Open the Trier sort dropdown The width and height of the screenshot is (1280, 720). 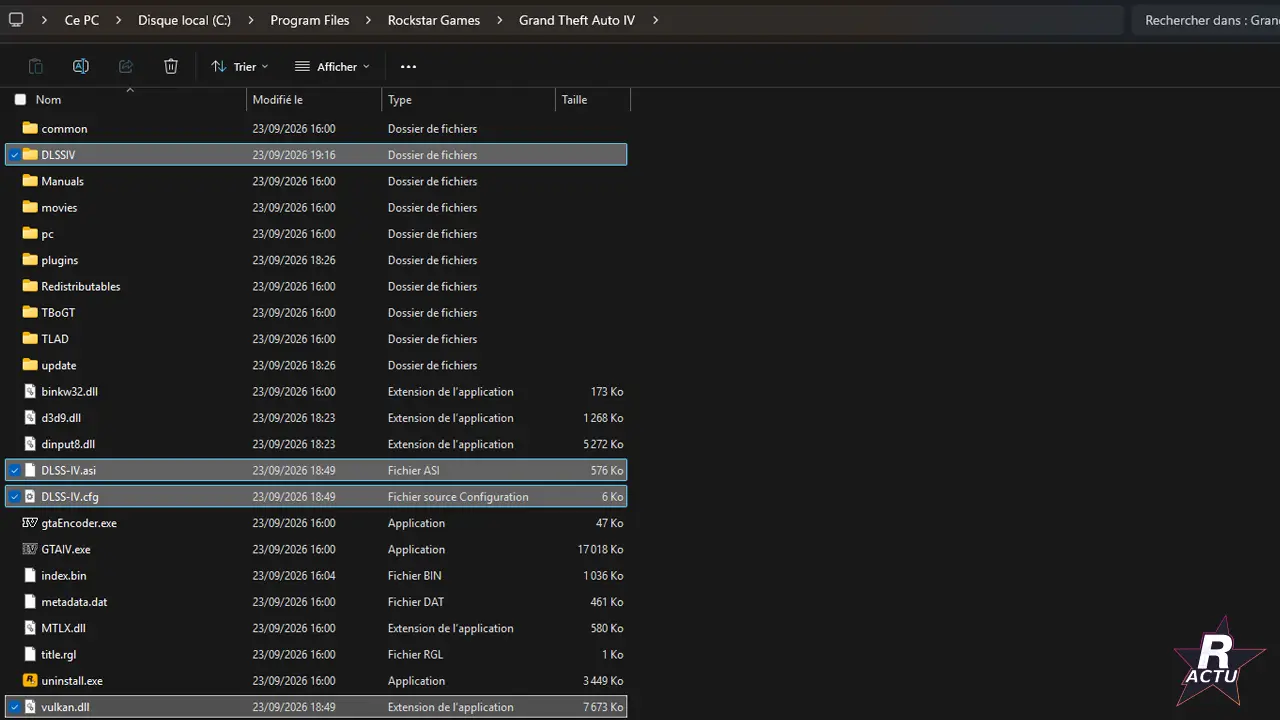pos(240,66)
